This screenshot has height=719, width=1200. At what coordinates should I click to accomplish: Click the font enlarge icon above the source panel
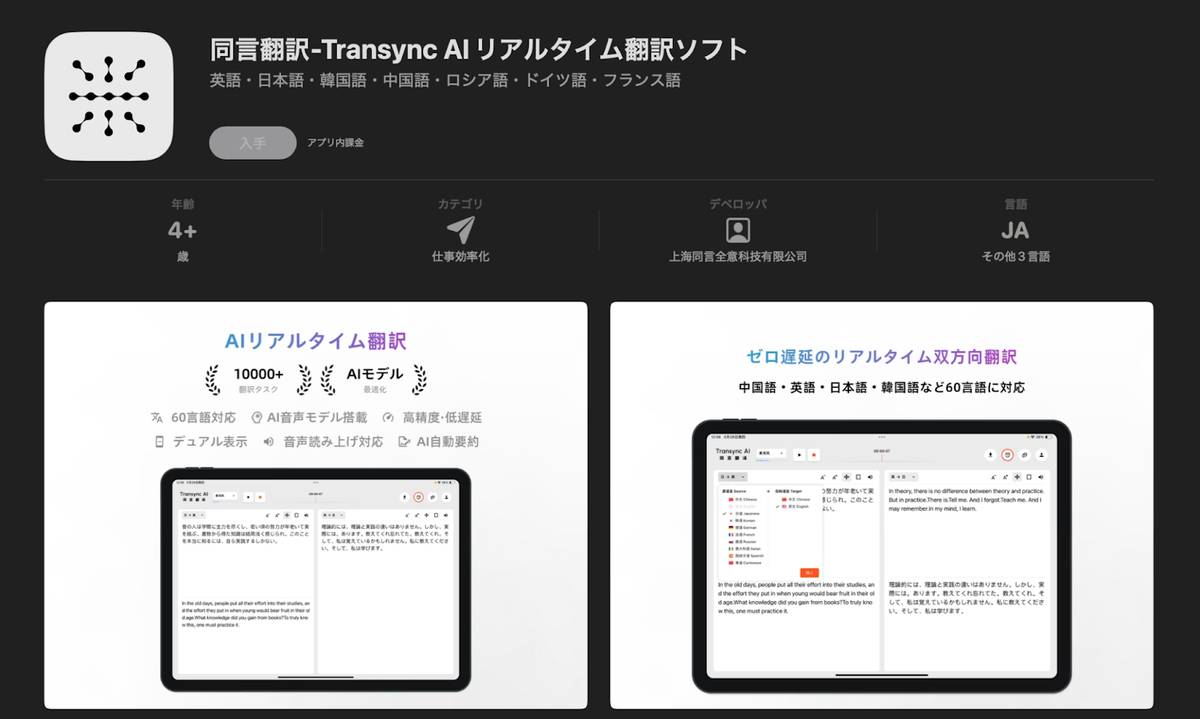[822, 477]
